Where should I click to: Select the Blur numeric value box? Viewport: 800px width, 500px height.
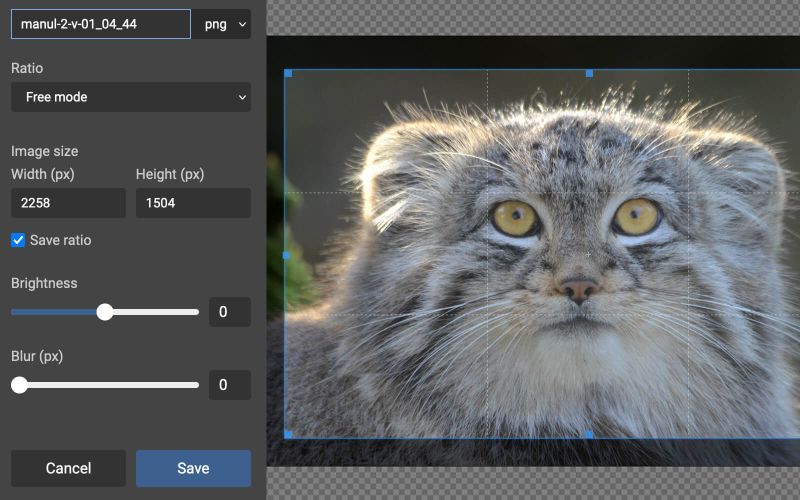pos(229,385)
